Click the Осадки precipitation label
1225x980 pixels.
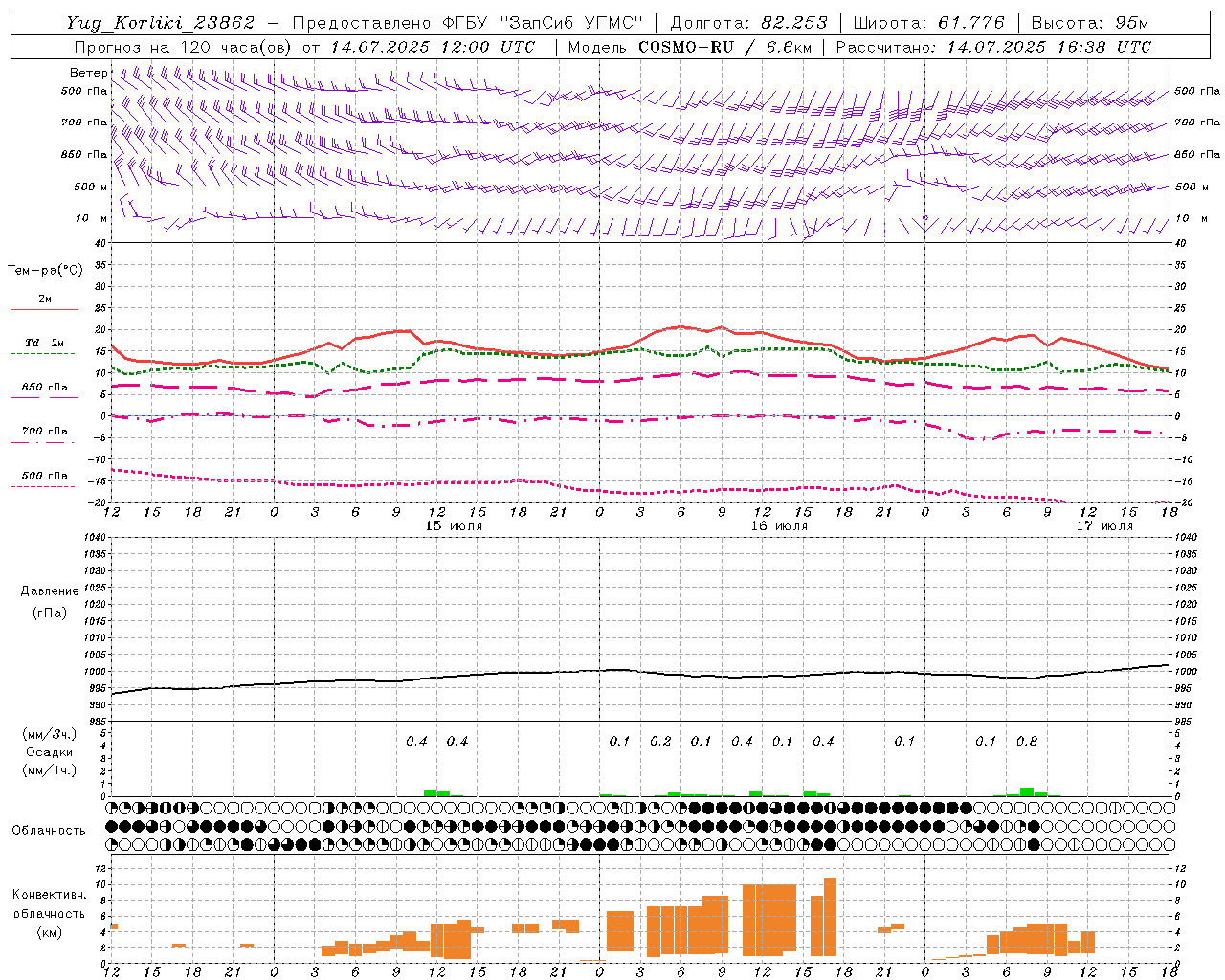[50, 752]
